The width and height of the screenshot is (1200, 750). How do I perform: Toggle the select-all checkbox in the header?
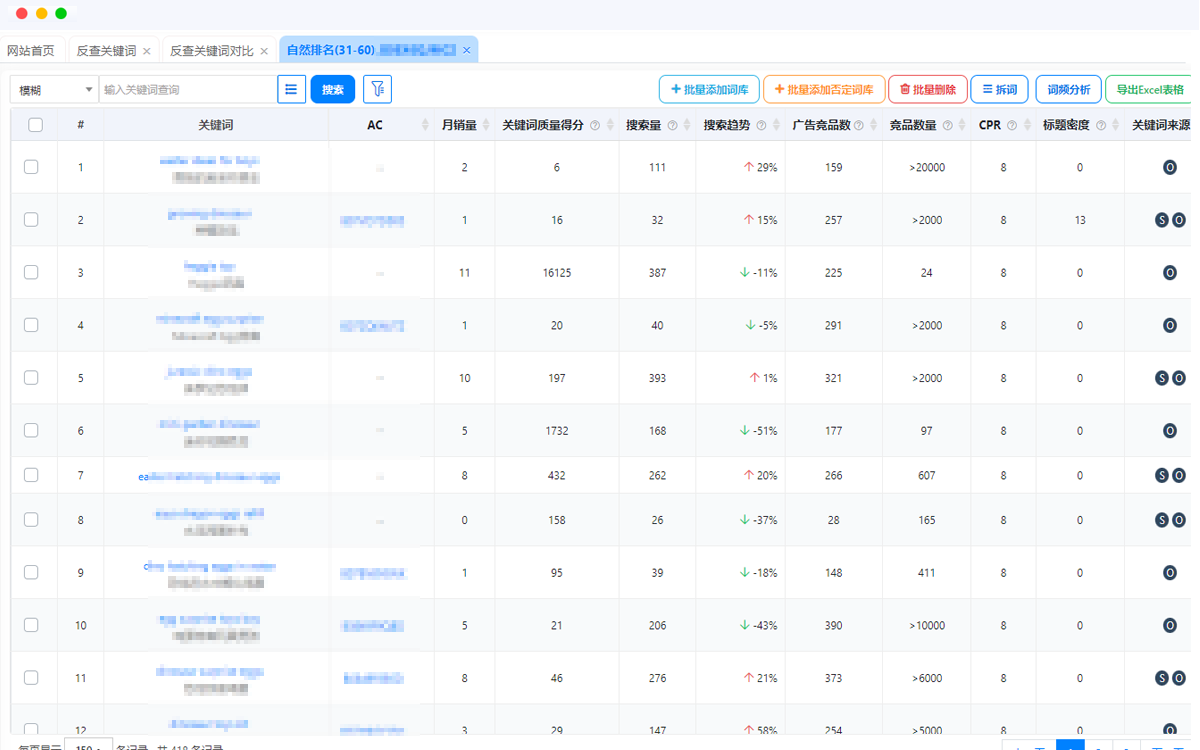[35, 125]
